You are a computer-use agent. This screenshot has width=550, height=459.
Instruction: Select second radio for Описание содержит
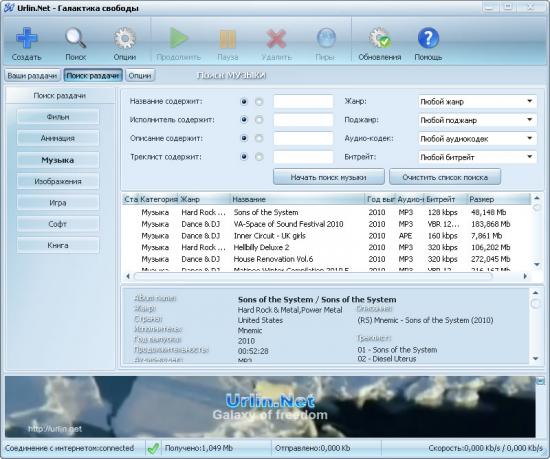point(259,138)
